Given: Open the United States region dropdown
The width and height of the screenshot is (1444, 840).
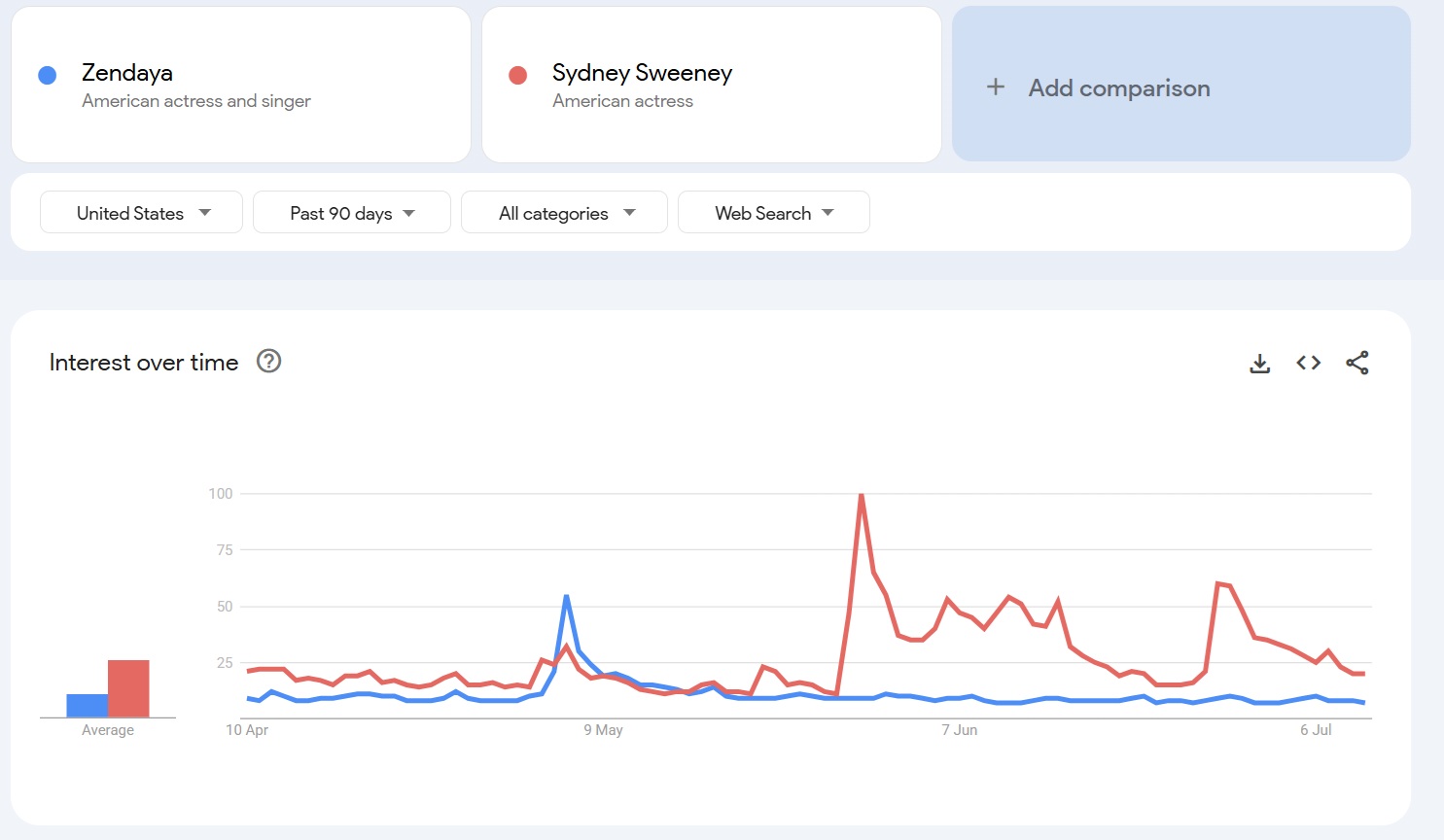Looking at the screenshot, I should (x=141, y=213).
